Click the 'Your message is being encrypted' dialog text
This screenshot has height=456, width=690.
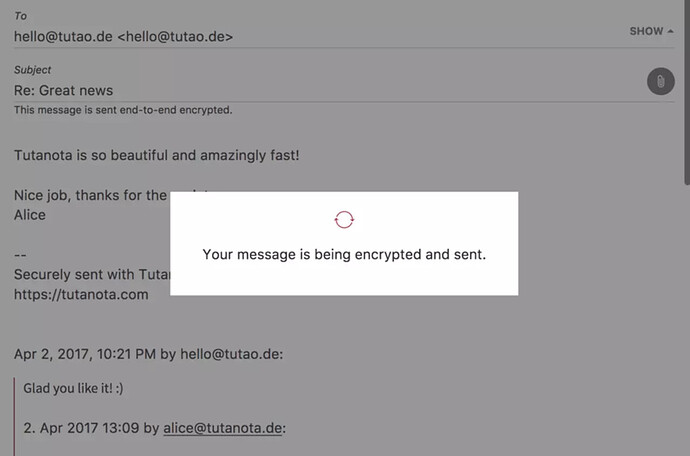point(344,254)
